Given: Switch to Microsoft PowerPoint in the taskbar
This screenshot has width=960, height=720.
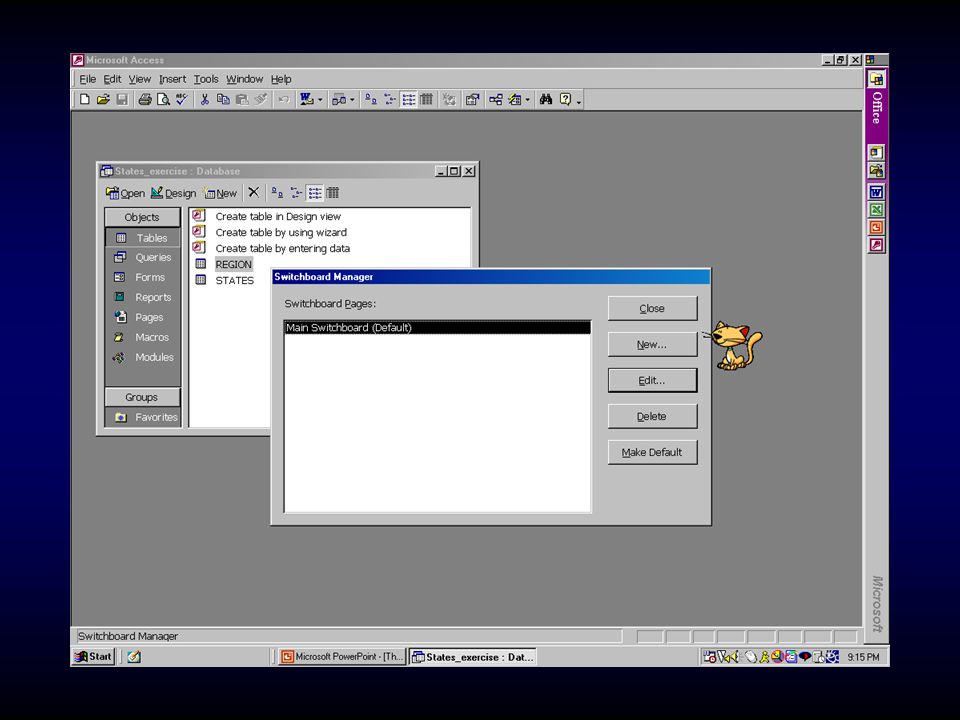Looking at the screenshot, I should pos(342,657).
